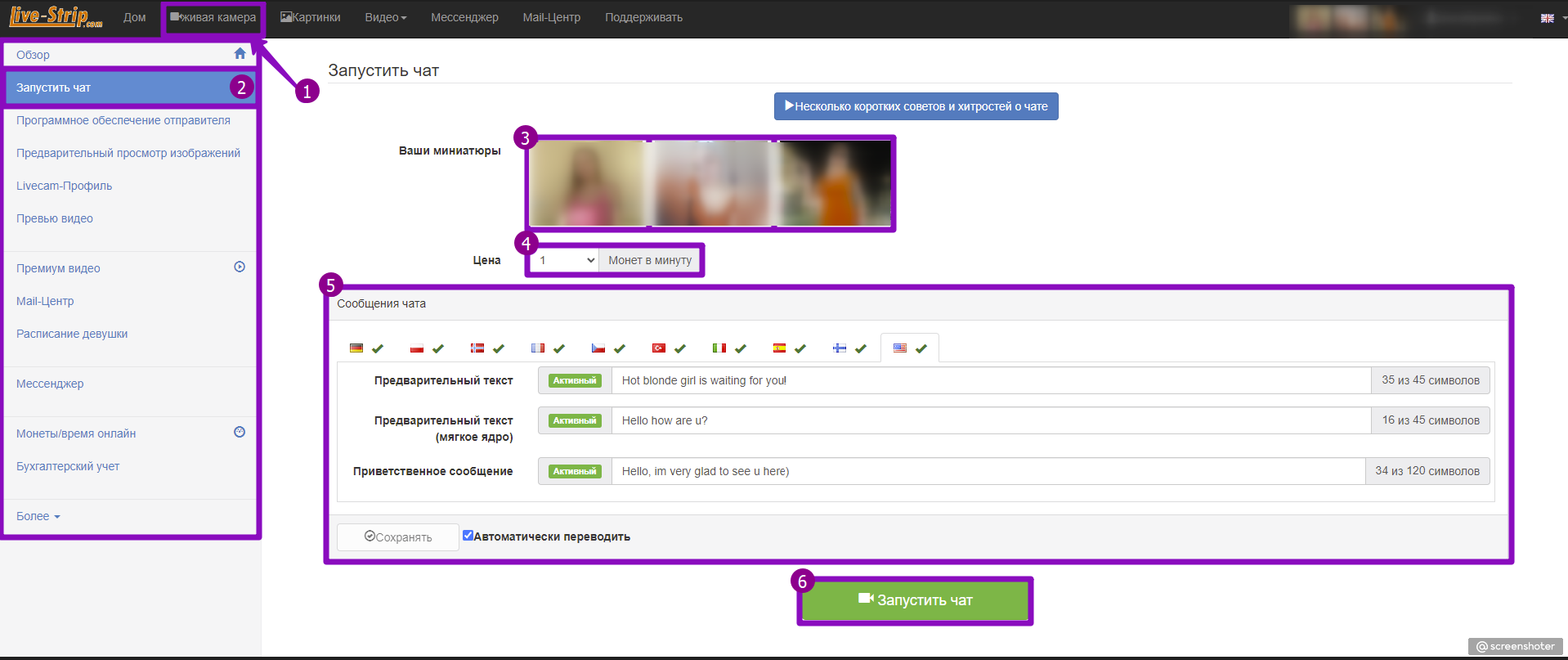Image resolution: width=1568 pixels, height=660 pixels.
Task: Toggle Активный badge for Приветственное сообщение
Action: coord(575,471)
